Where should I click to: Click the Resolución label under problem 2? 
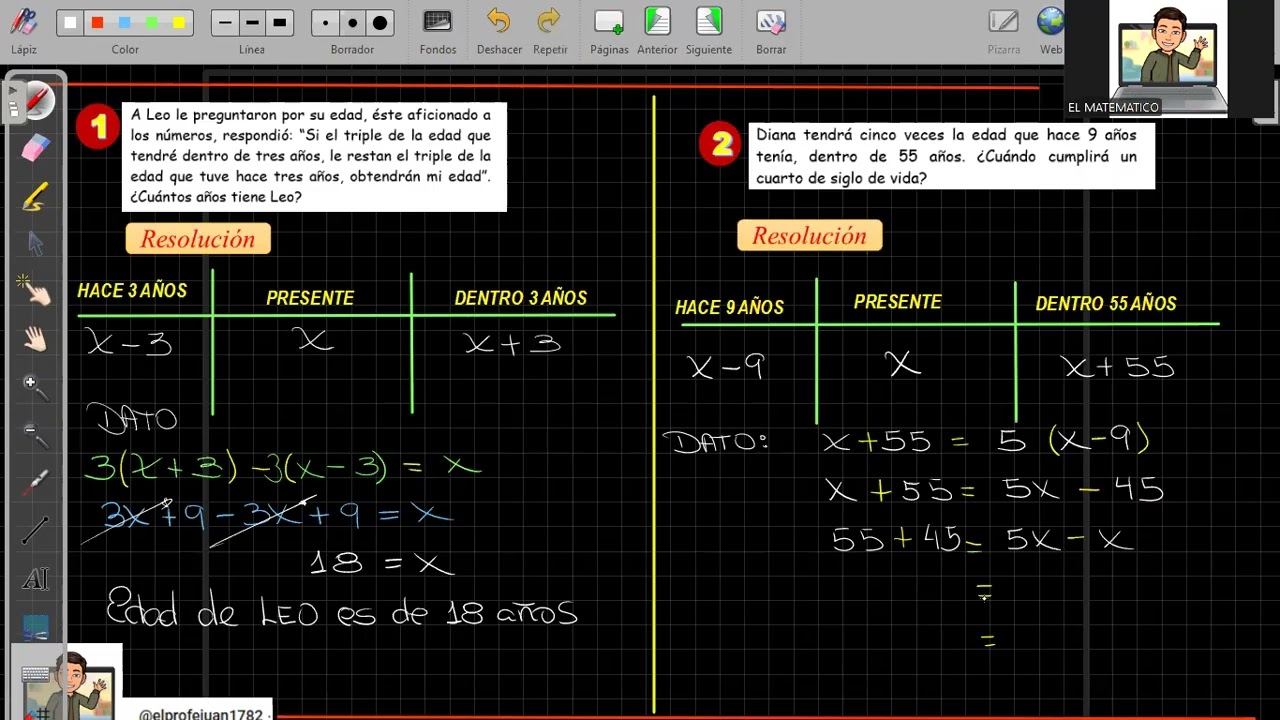[x=809, y=236]
